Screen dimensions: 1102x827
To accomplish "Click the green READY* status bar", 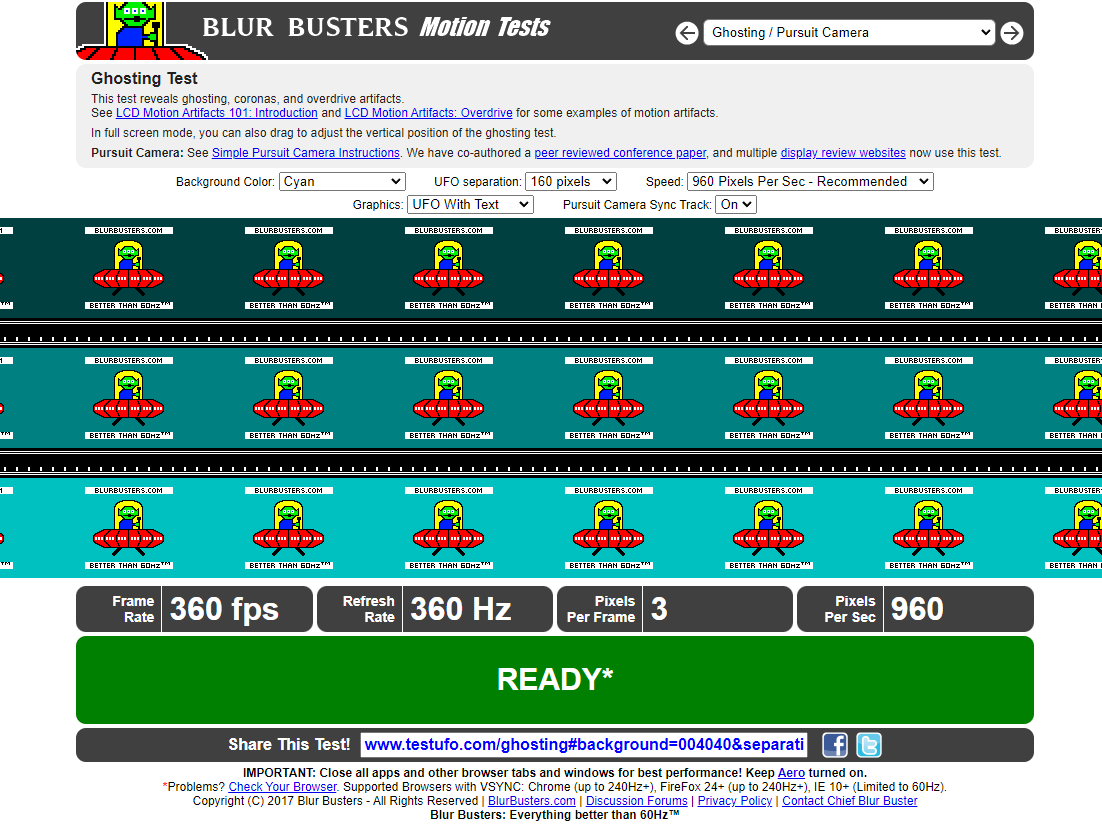I will tap(555, 680).
